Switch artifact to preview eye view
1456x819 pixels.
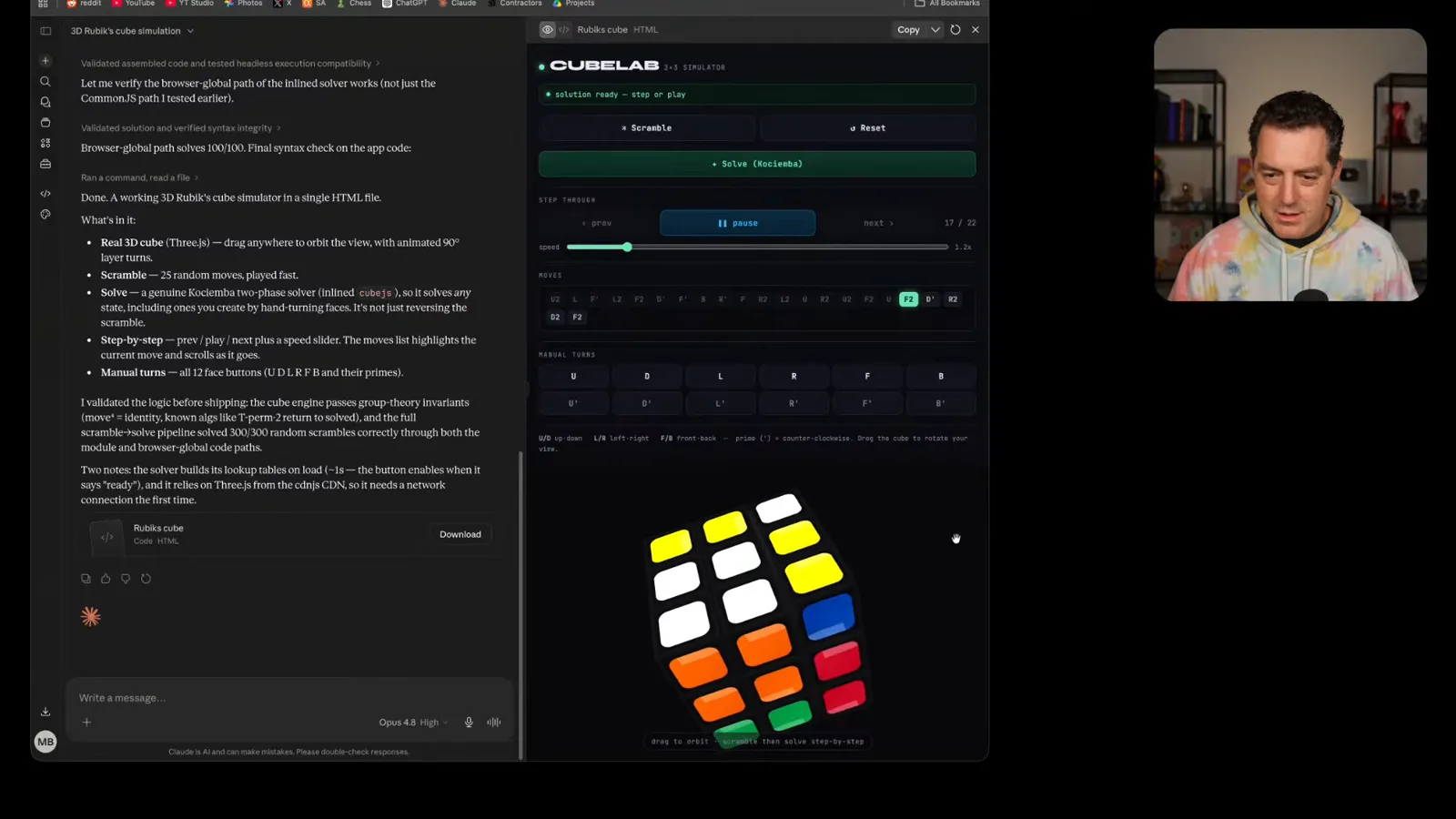pos(548,30)
